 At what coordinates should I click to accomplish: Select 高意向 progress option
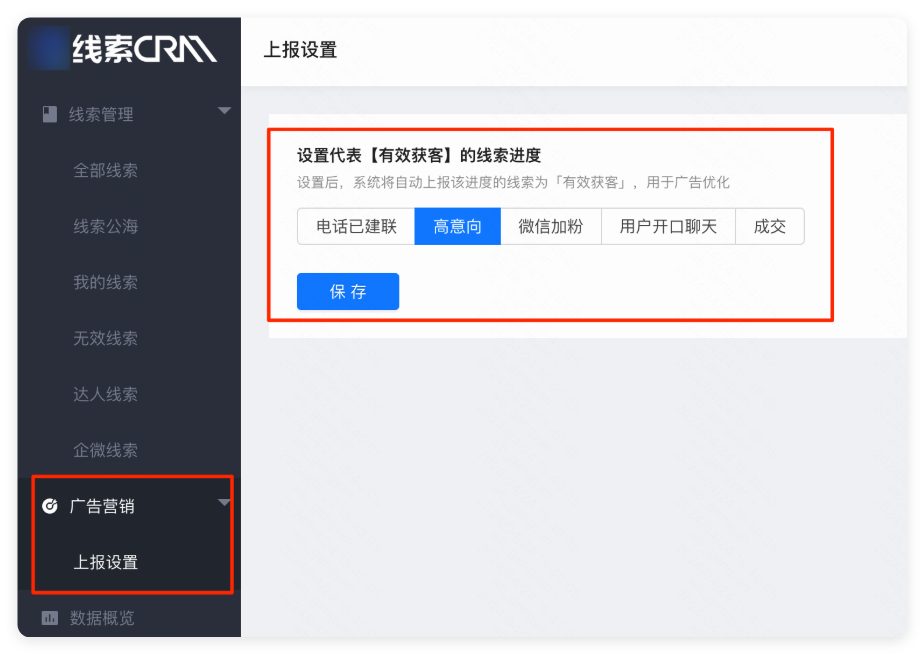pyautogui.click(x=457, y=227)
